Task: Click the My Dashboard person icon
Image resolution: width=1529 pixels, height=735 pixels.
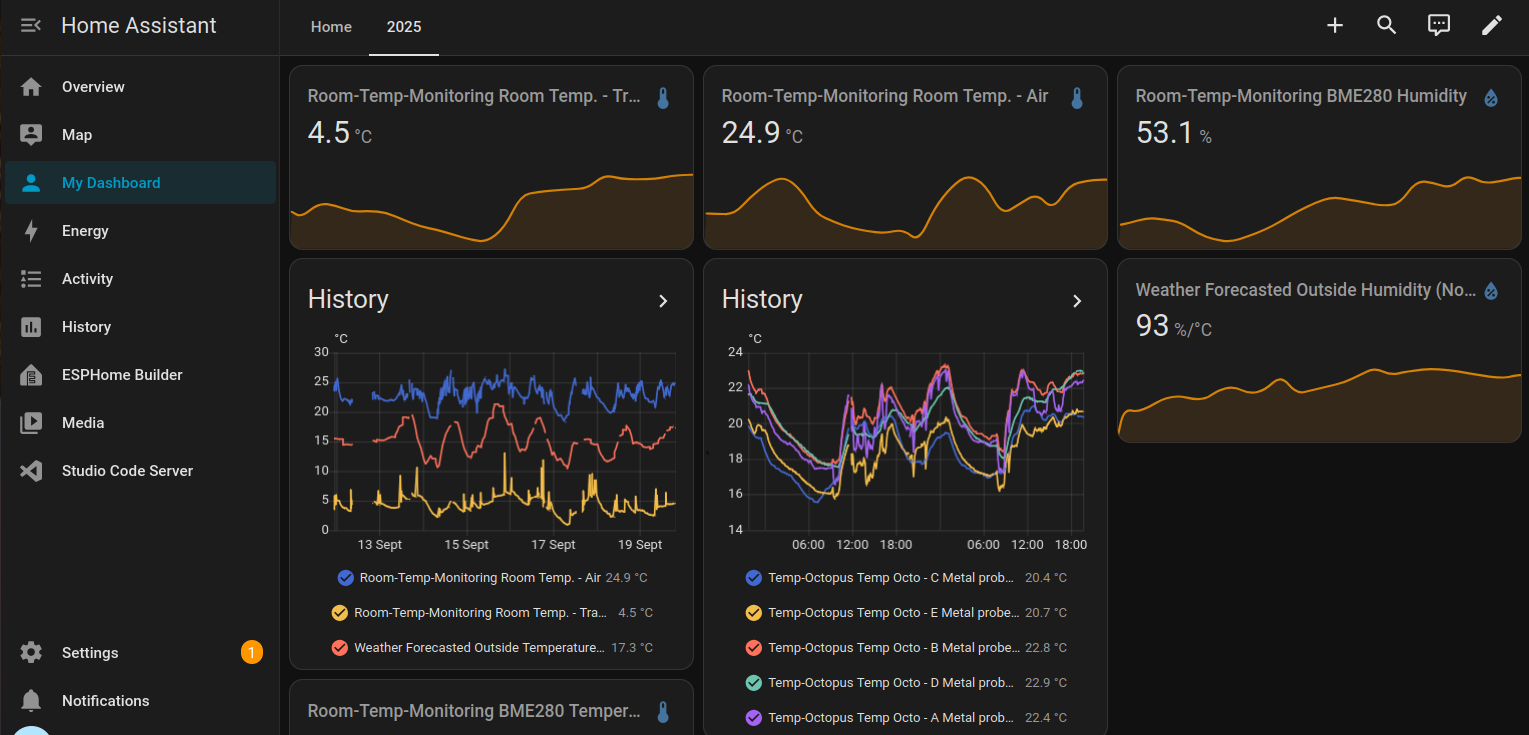Action: pyautogui.click(x=31, y=183)
